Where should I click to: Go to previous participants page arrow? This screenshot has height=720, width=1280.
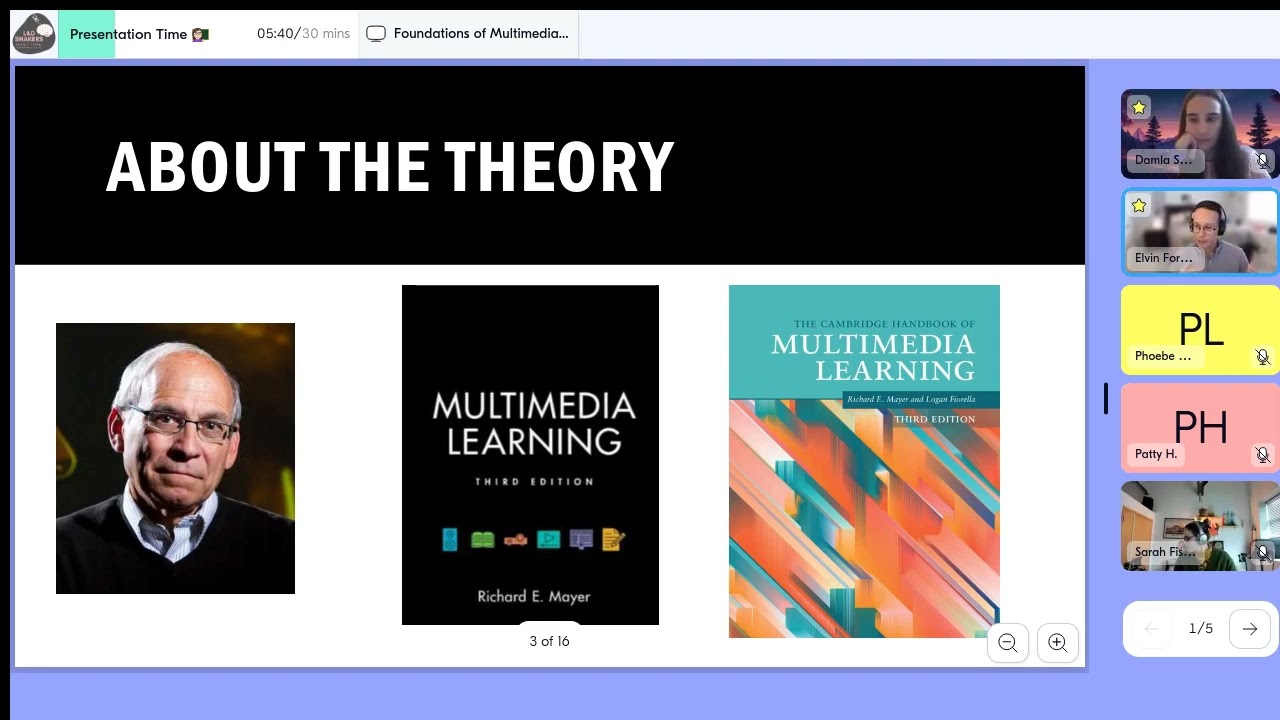click(1152, 629)
